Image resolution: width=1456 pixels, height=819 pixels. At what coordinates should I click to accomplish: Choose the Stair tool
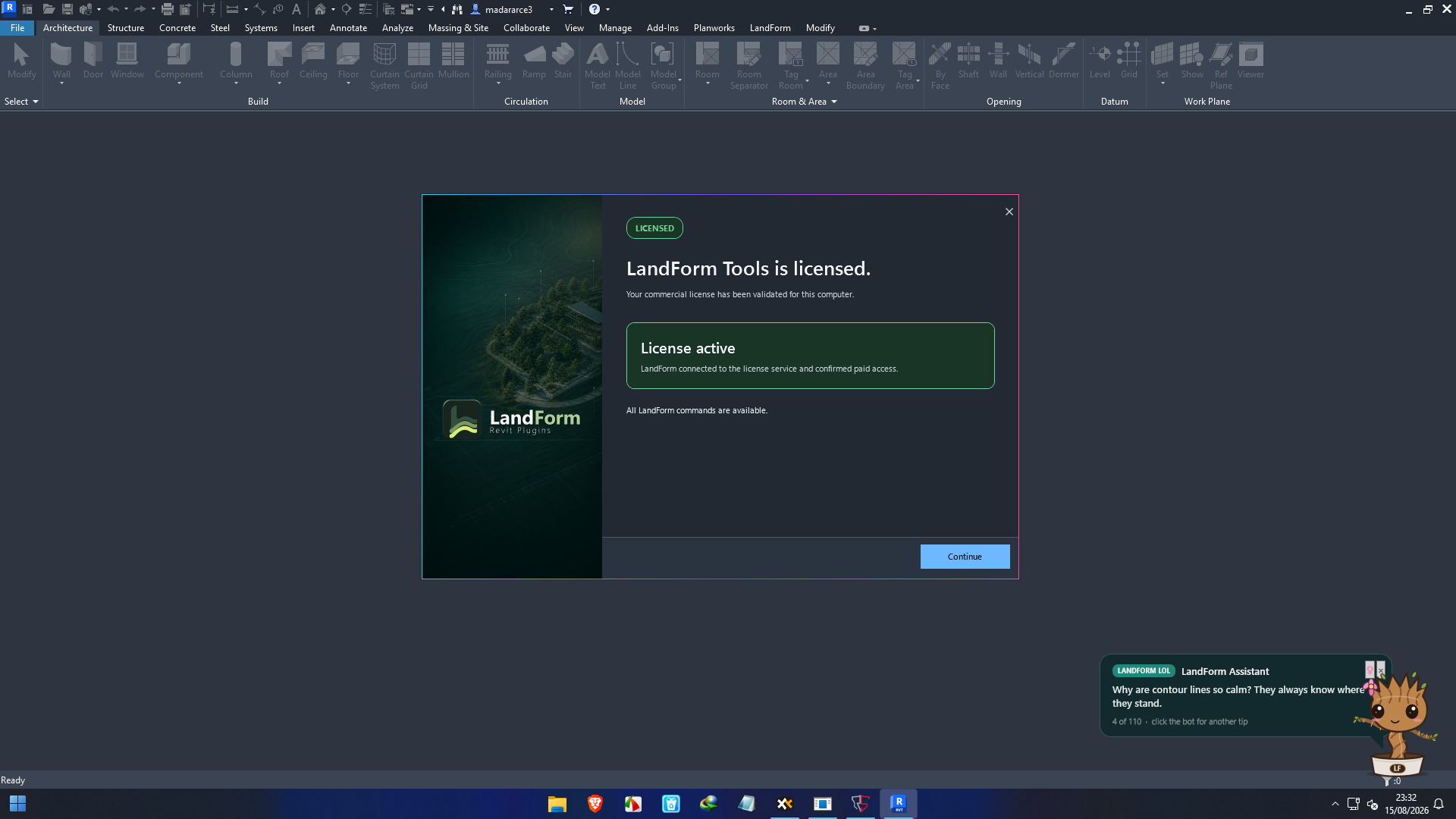(x=563, y=61)
